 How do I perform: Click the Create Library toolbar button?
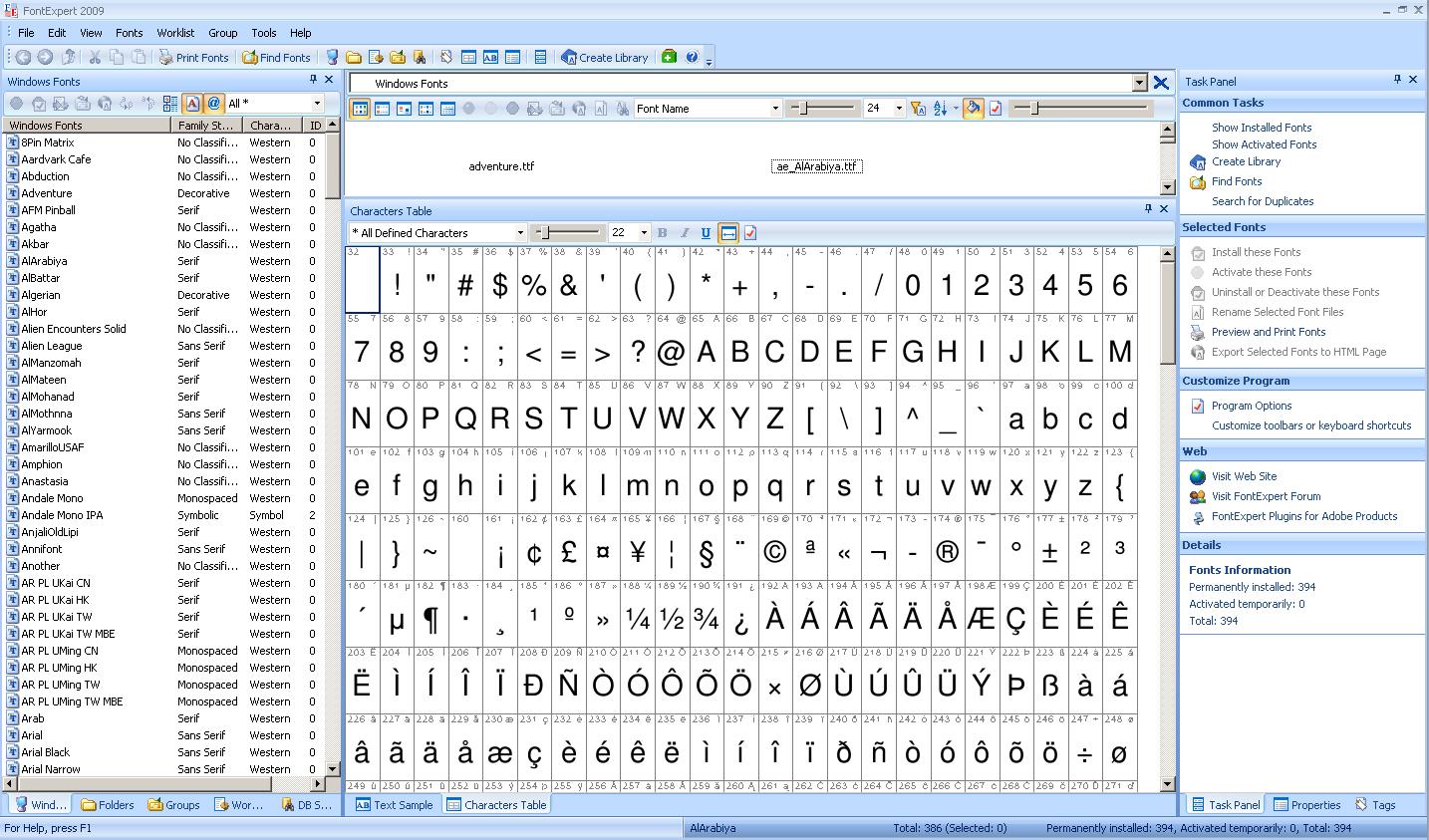[605, 58]
